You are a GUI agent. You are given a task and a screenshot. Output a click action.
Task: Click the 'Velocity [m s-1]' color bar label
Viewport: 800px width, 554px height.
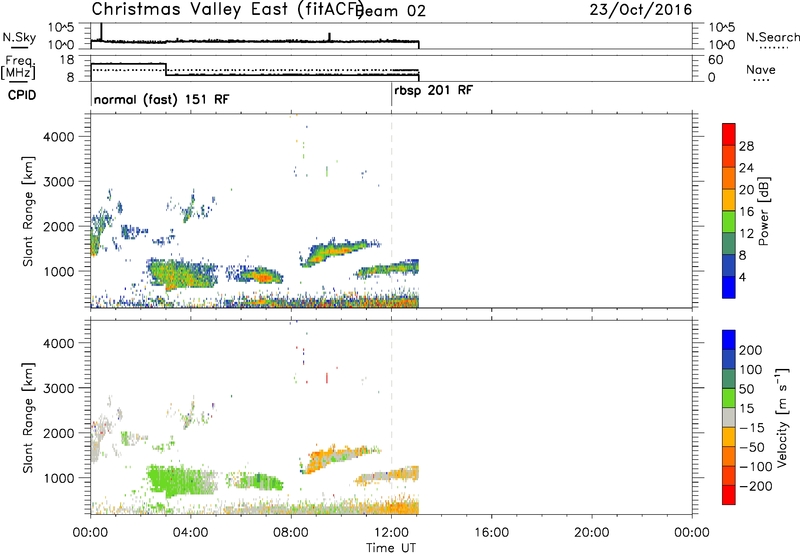coord(781,417)
